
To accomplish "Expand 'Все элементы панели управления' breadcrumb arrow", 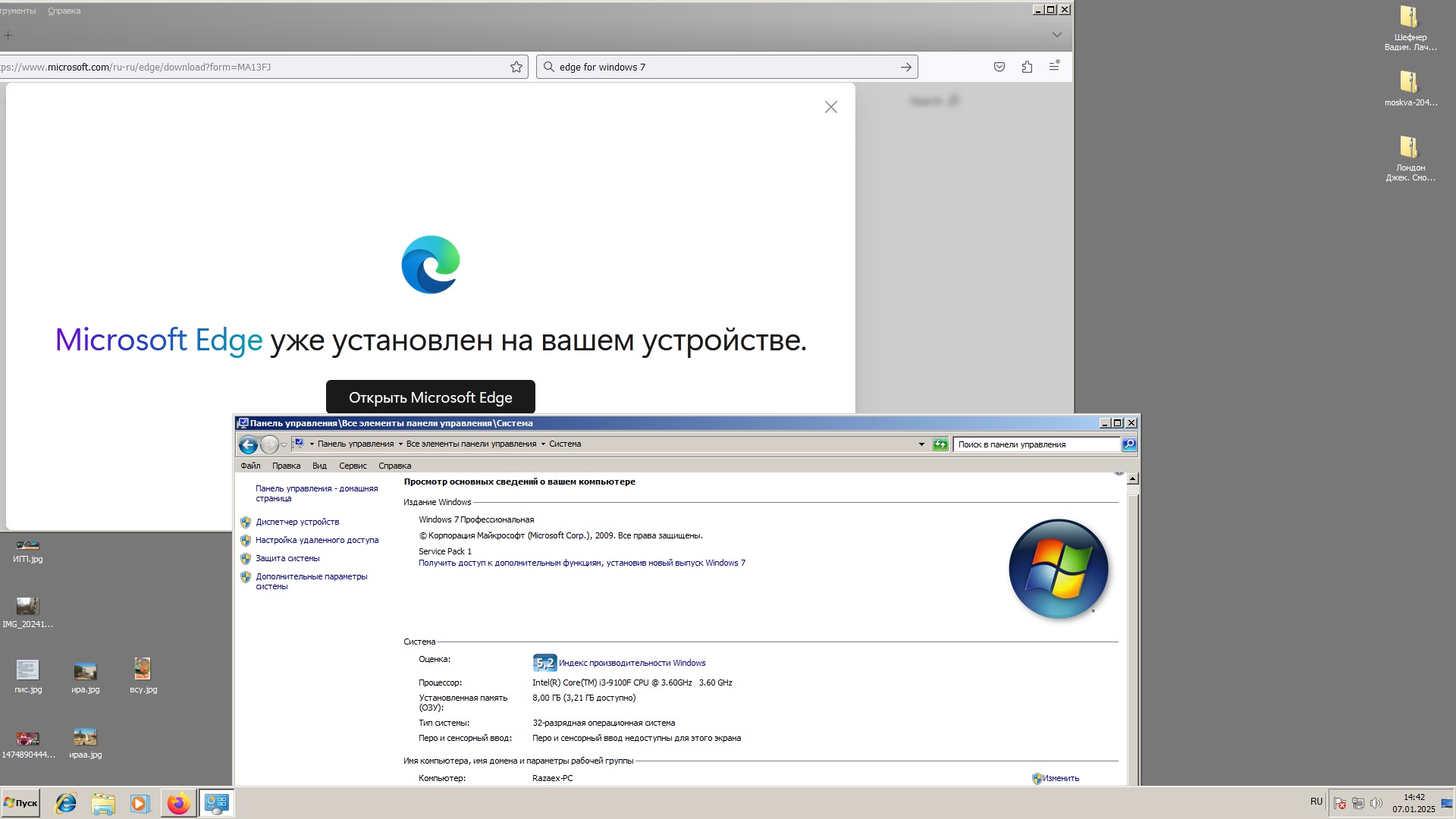I will pos(543,444).
